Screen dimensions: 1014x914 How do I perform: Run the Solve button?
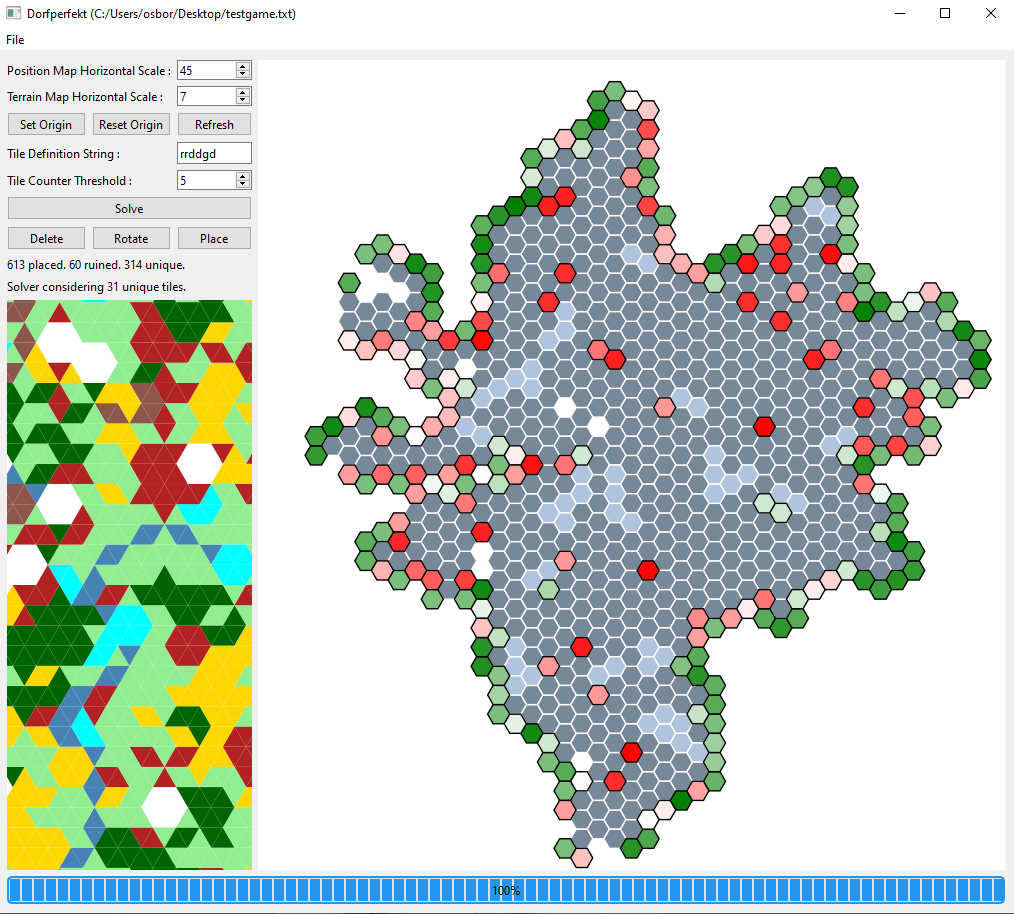pos(129,209)
